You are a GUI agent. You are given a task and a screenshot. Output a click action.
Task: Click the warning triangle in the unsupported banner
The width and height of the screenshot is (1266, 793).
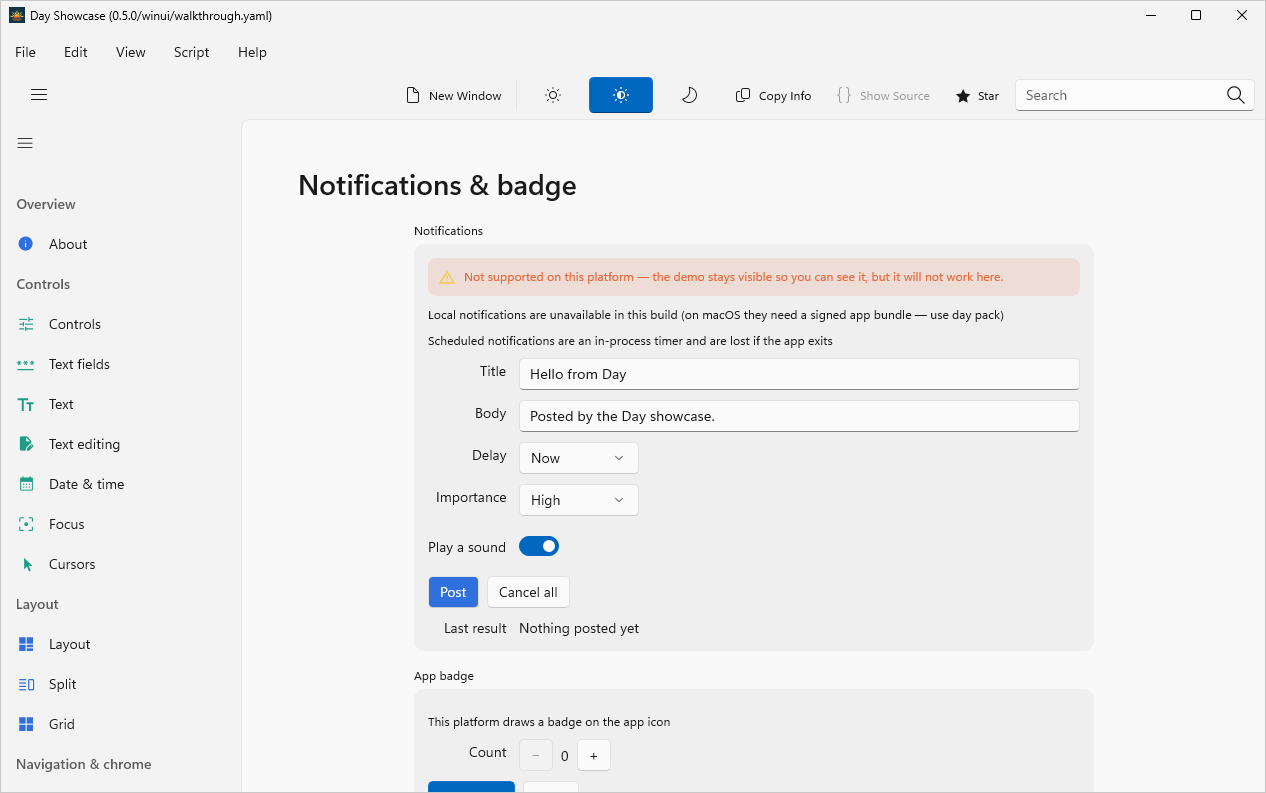point(447,277)
